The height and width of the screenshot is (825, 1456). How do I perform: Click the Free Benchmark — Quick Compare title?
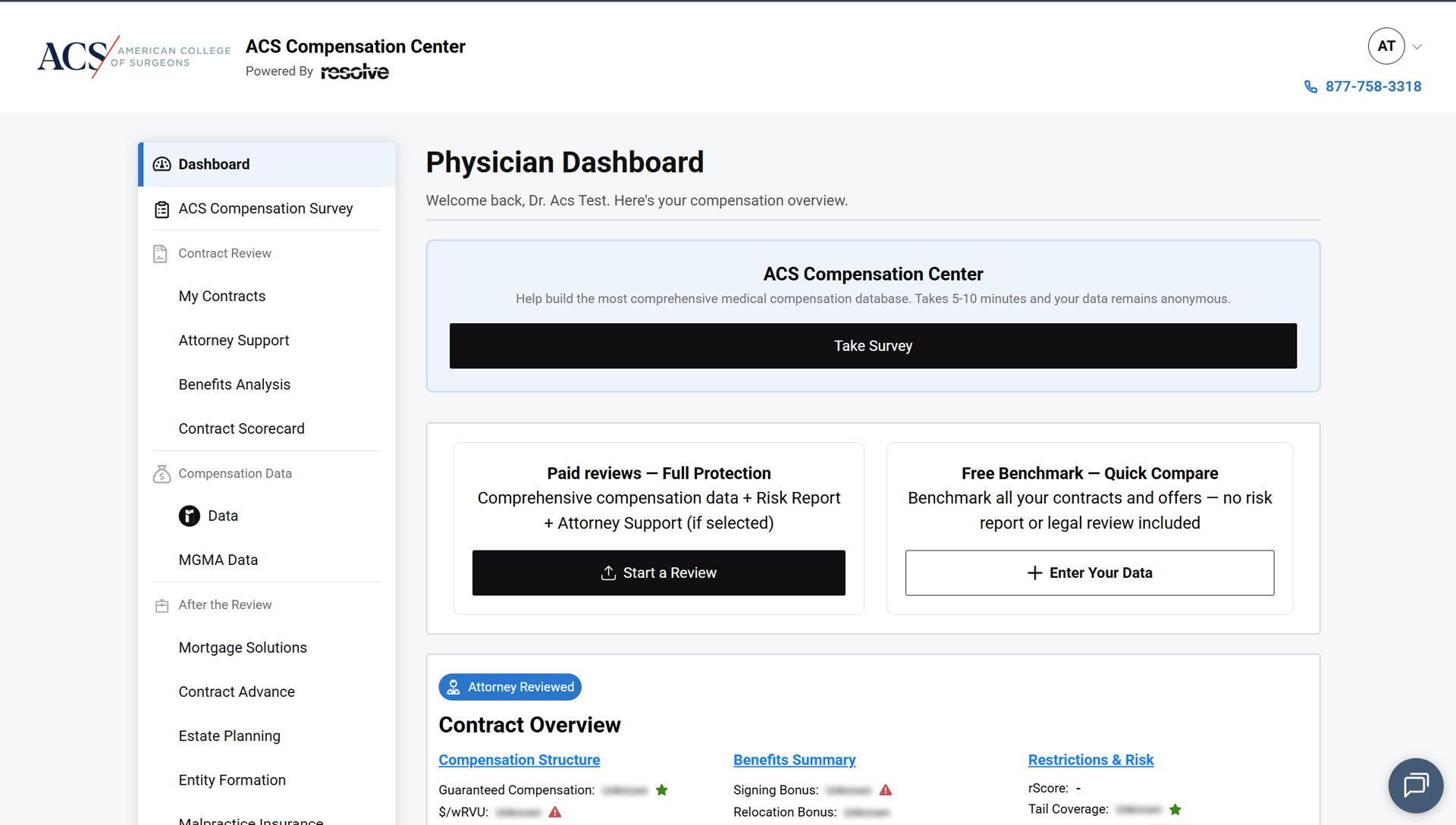(x=1090, y=473)
